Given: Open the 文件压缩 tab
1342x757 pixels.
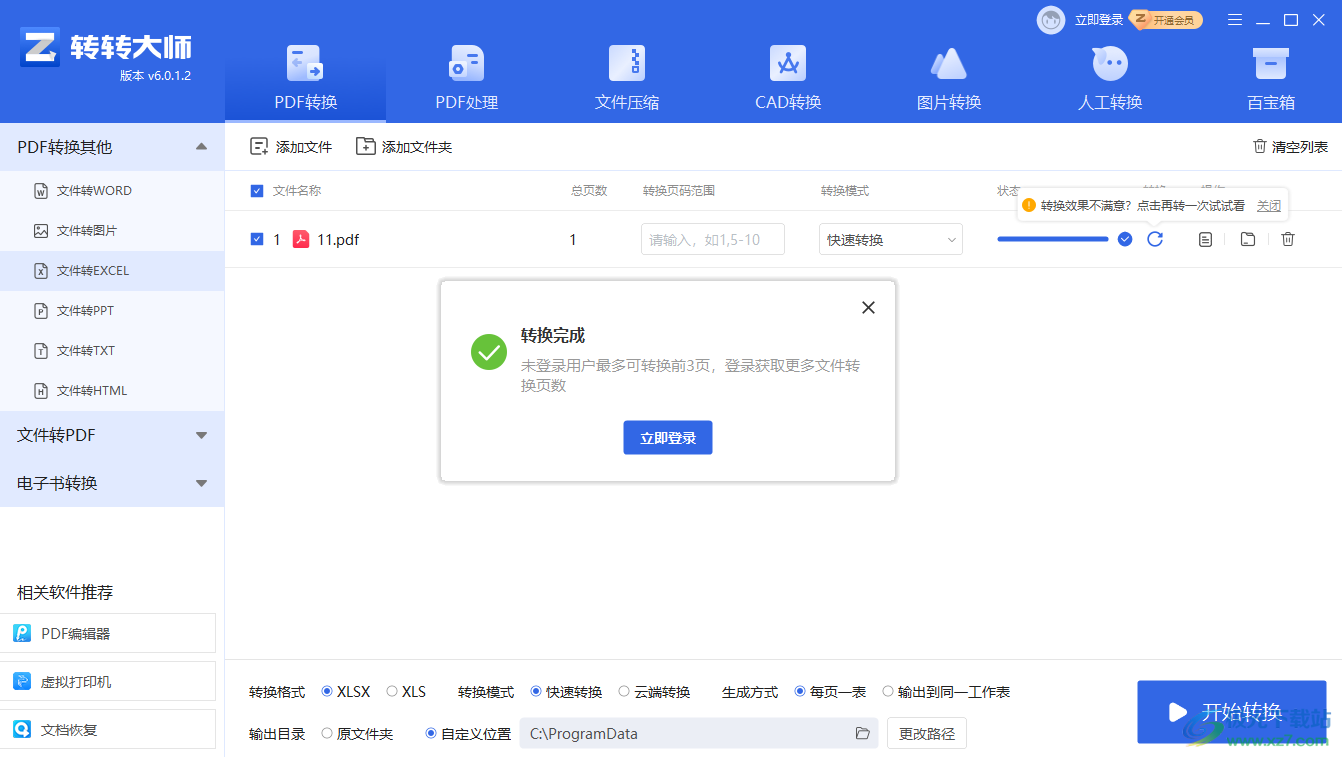Looking at the screenshot, I should (x=627, y=77).
